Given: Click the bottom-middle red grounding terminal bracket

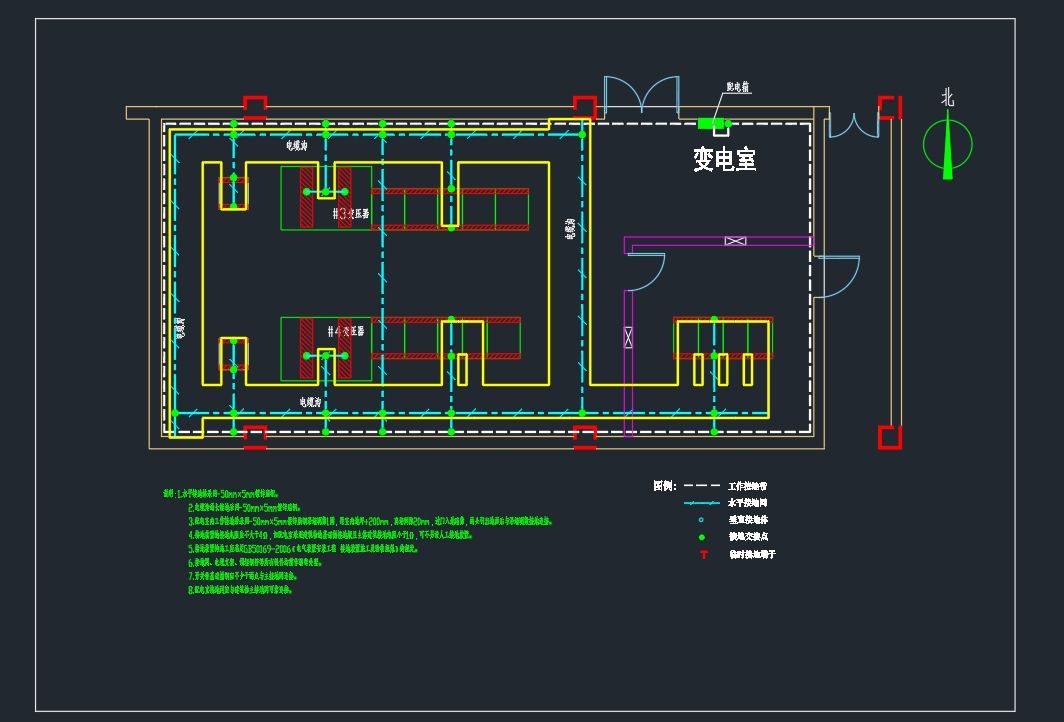Looking at the screenshot, I should 584,437.
